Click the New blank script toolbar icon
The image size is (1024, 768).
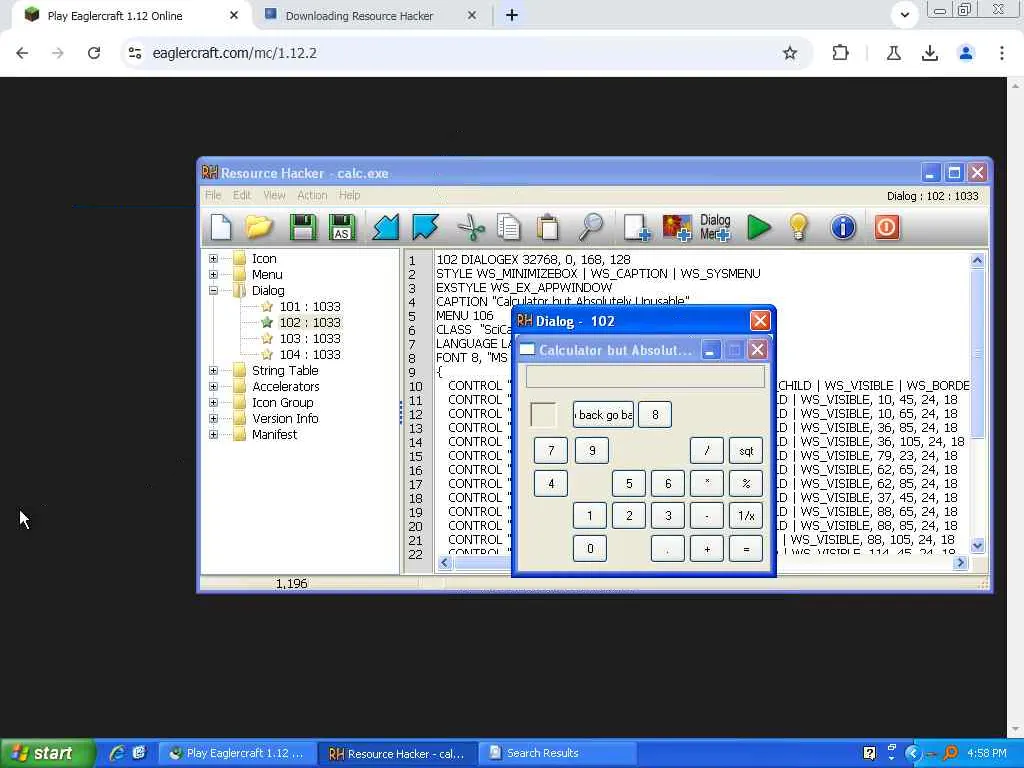[x=221, y=227]
